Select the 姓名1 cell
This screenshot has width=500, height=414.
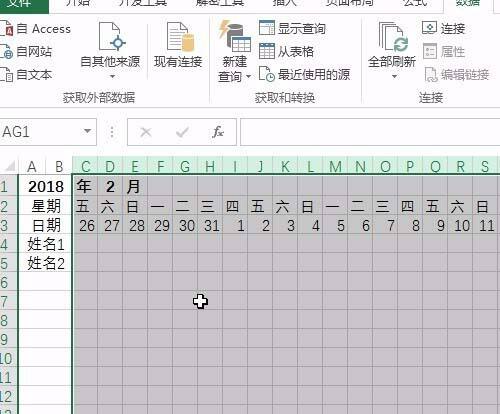(46, 245)
